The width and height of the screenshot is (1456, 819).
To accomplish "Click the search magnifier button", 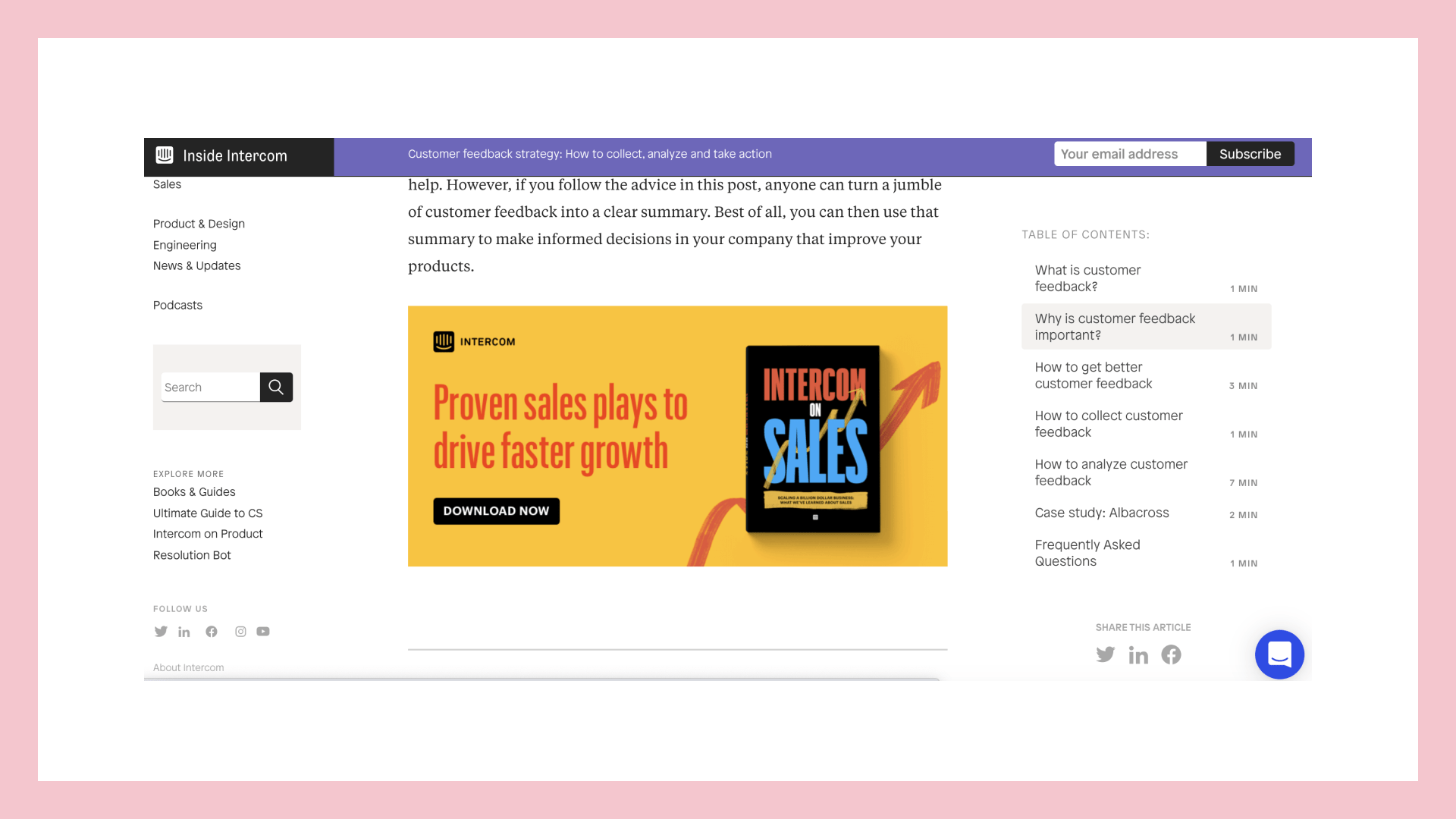I will (276, 388).
